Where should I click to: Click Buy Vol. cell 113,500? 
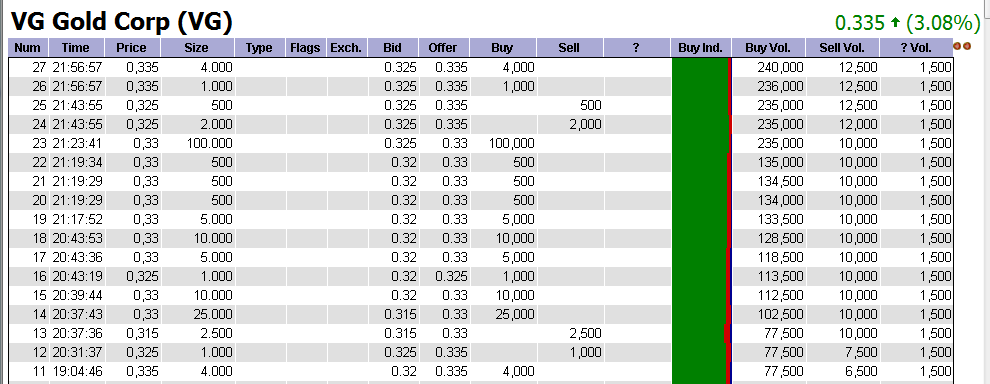780,276
